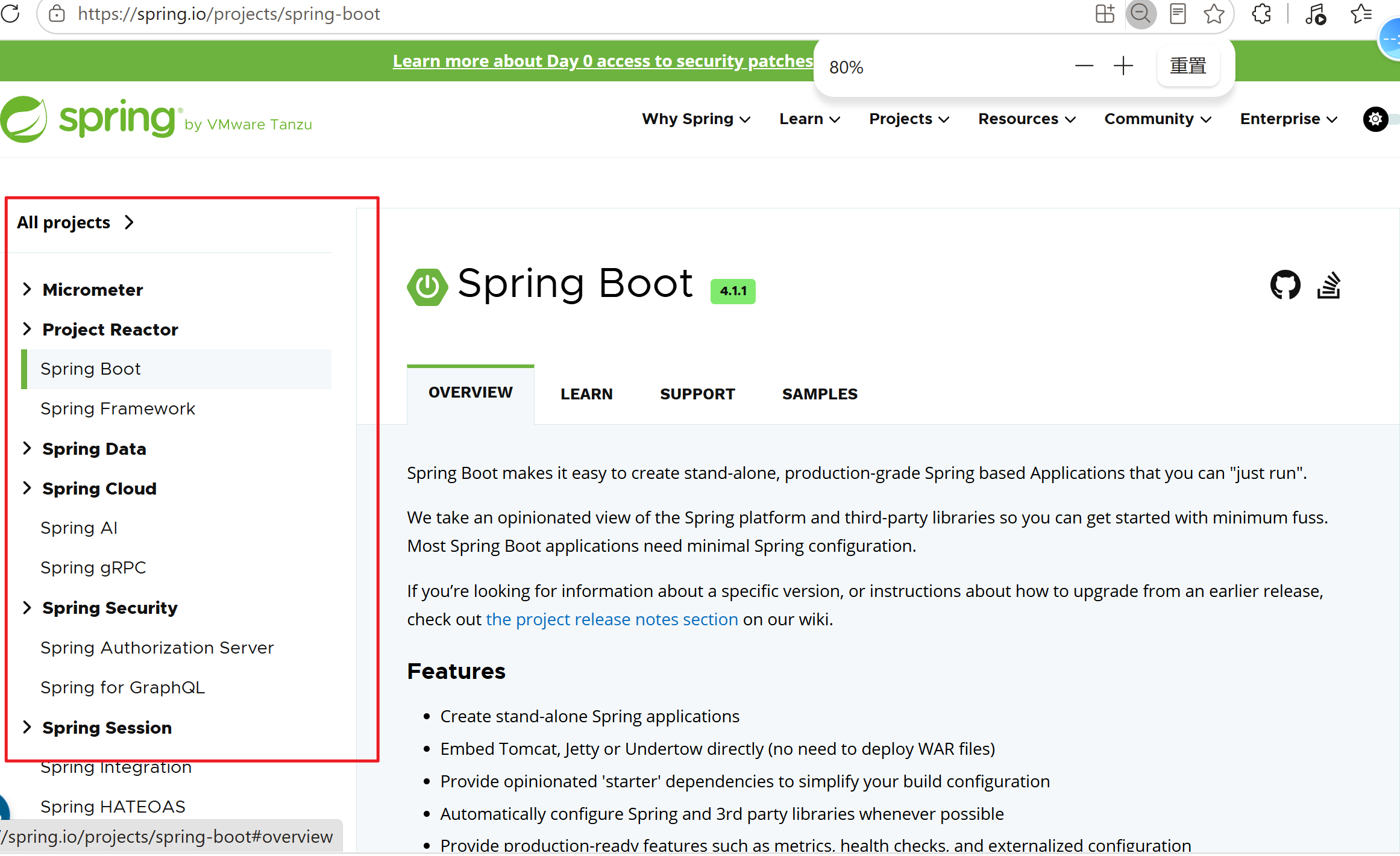Click the 'by VMware Tanzu' logo text
This screenshot has height=856, width=1400.
tap(248, 125)
